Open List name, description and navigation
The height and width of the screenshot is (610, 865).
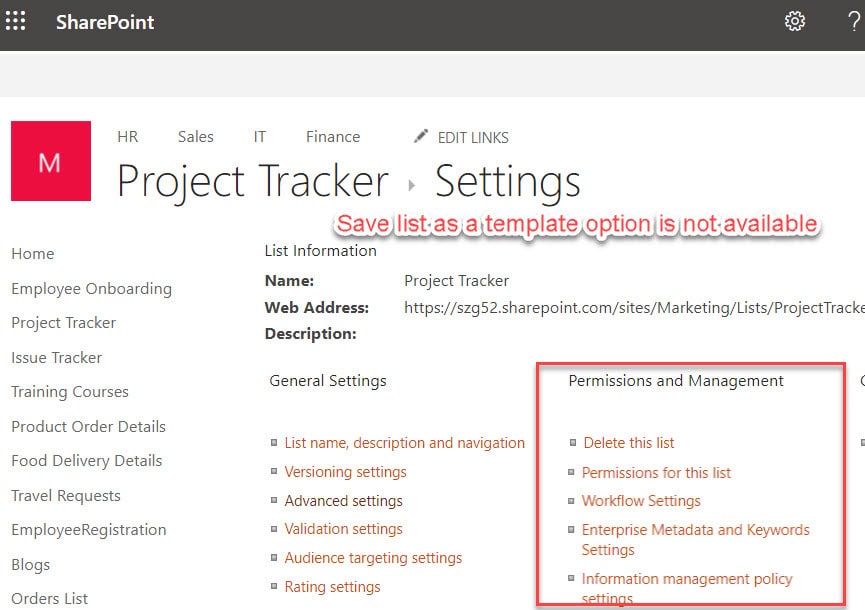click(404, 443)
